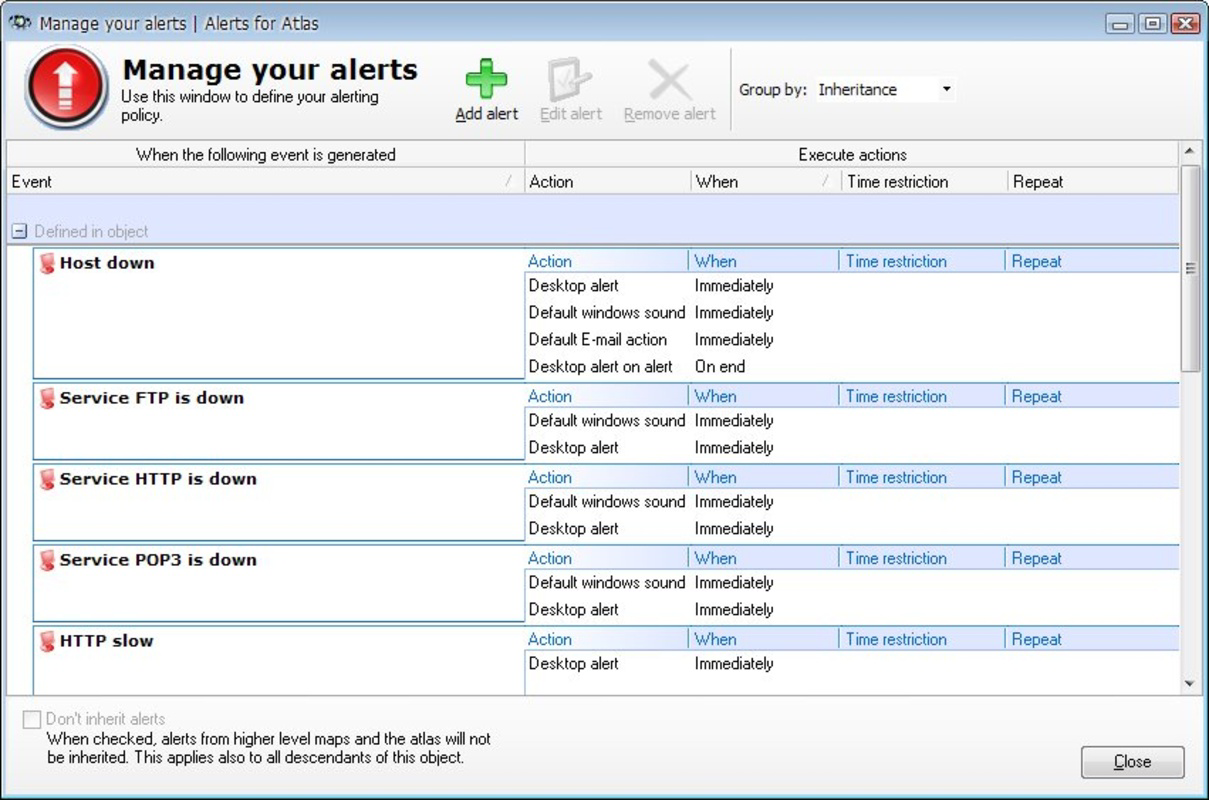Click the icon beside Service FTP is down
The image size is (1209, 800).
click(47, 398)
